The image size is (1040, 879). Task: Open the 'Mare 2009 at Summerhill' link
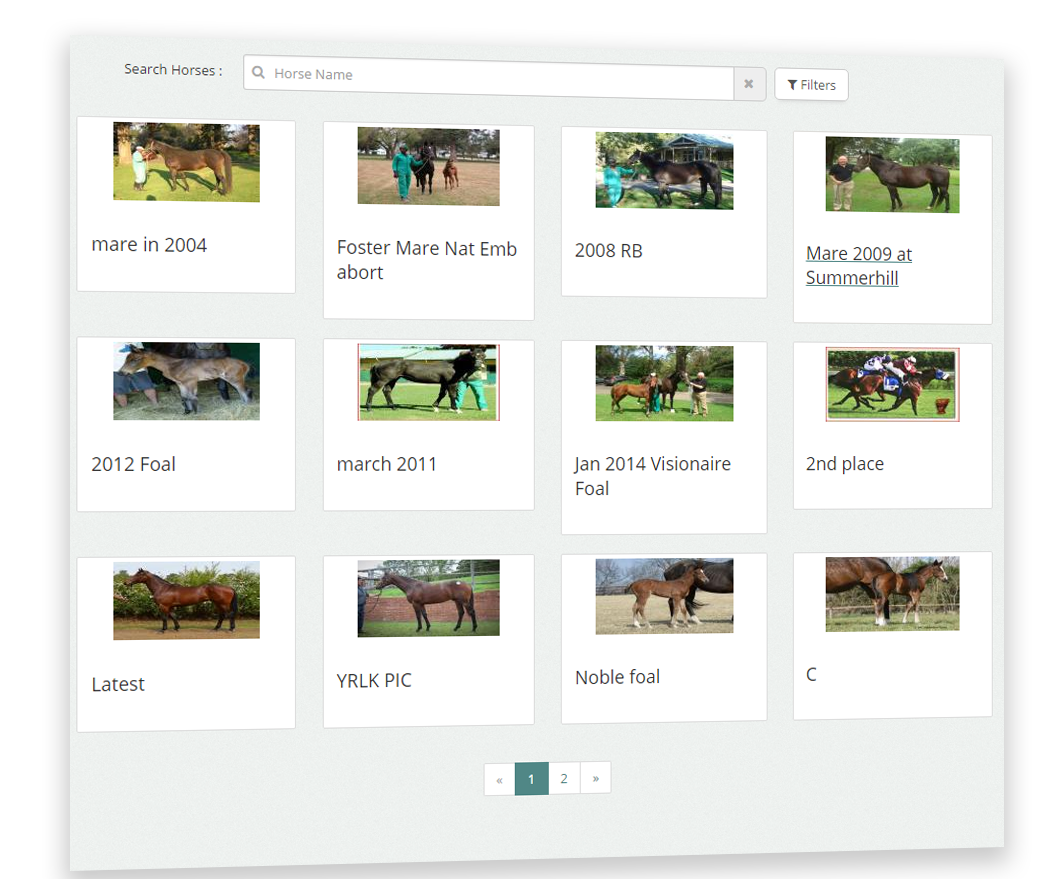click(859, 265)
